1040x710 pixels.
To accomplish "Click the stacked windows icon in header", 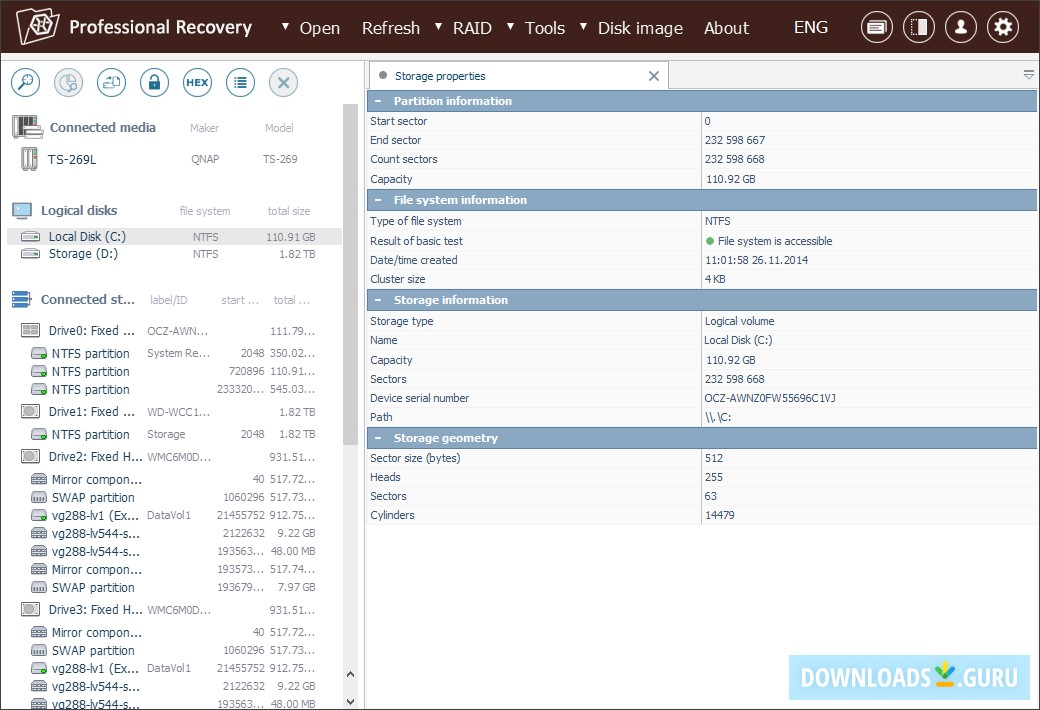I will tap(876, 27).
